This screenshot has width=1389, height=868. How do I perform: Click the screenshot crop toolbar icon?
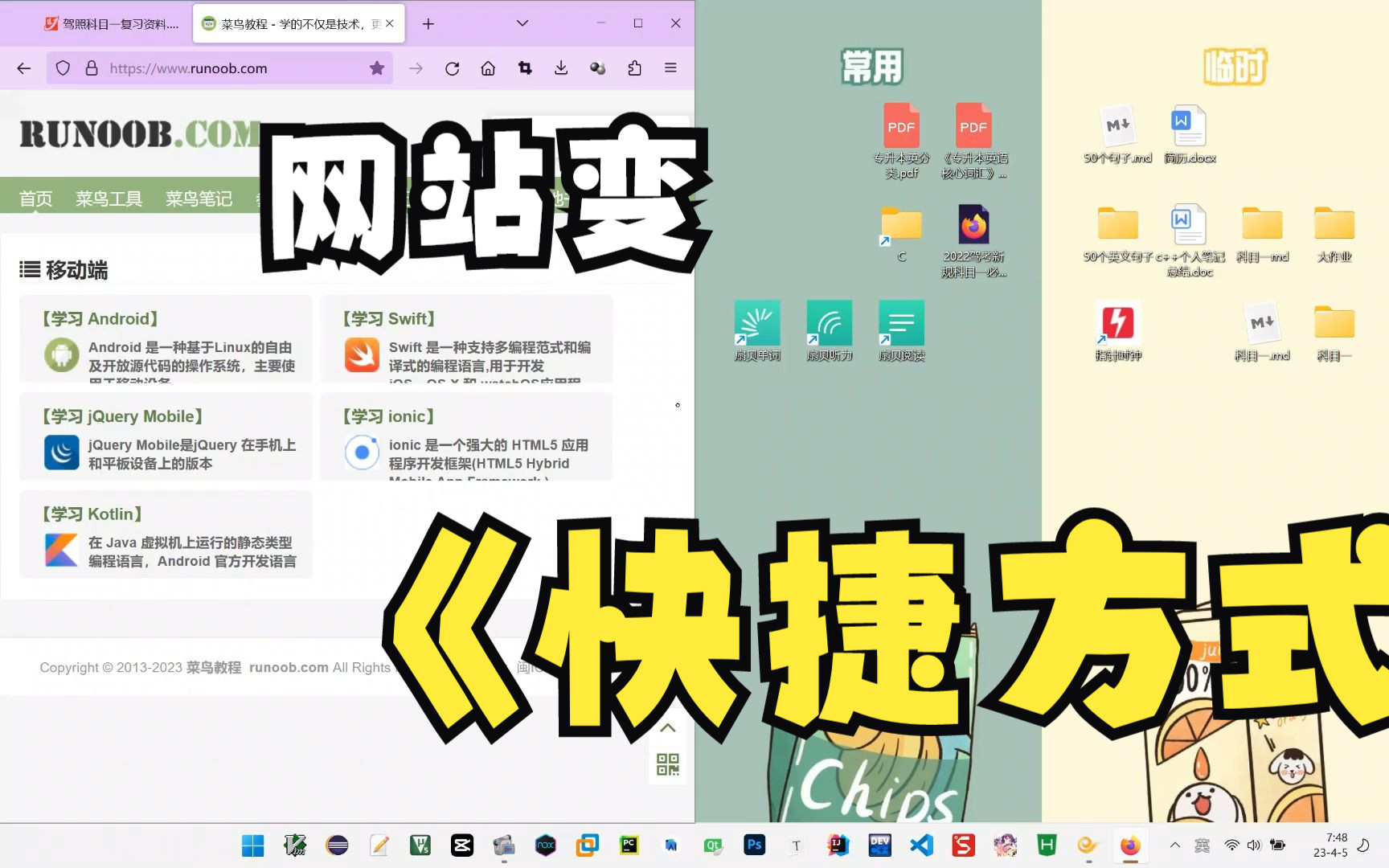click(x=525, y=68)
